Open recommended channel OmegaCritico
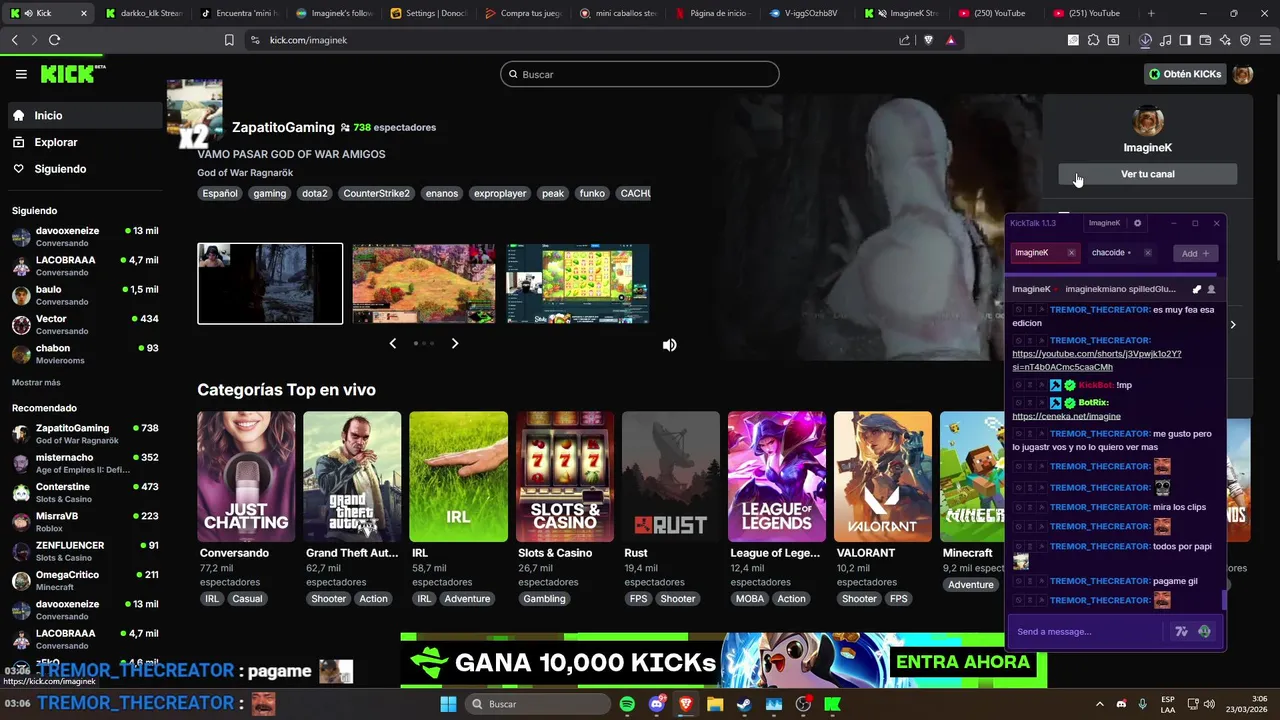 84,580
